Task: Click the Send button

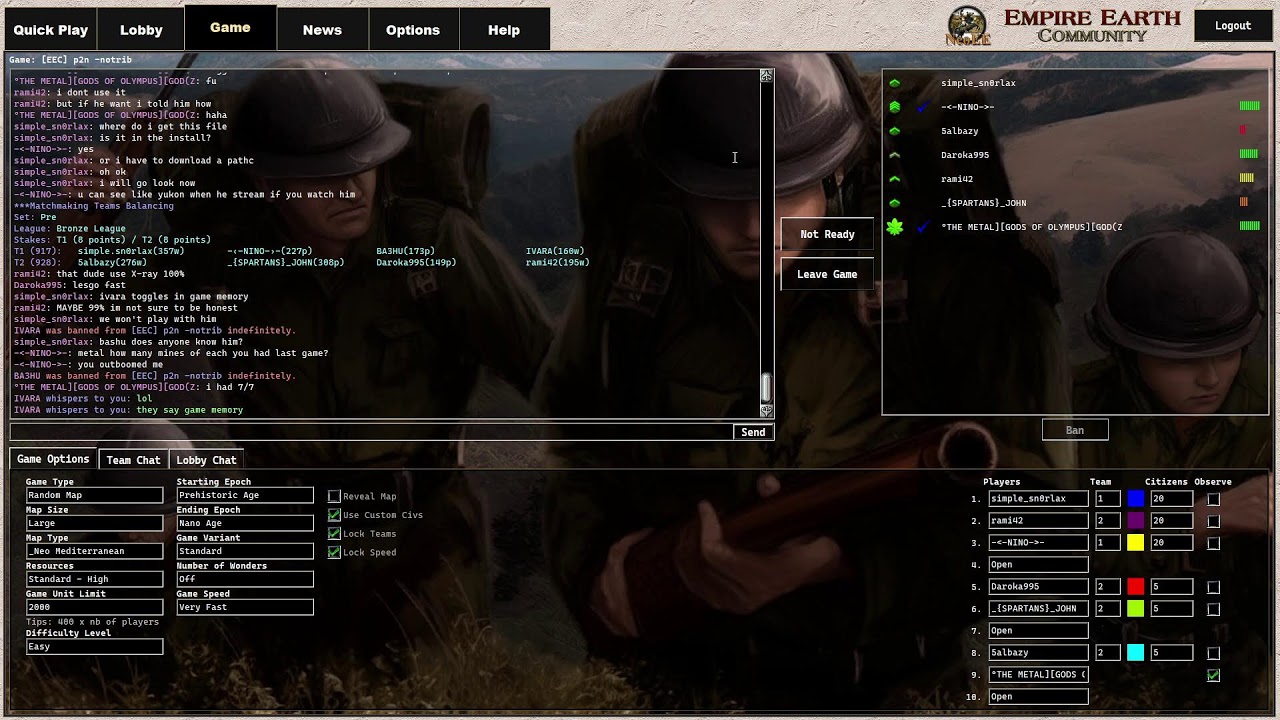Action: pyautogui.click(x=753, y=432)
